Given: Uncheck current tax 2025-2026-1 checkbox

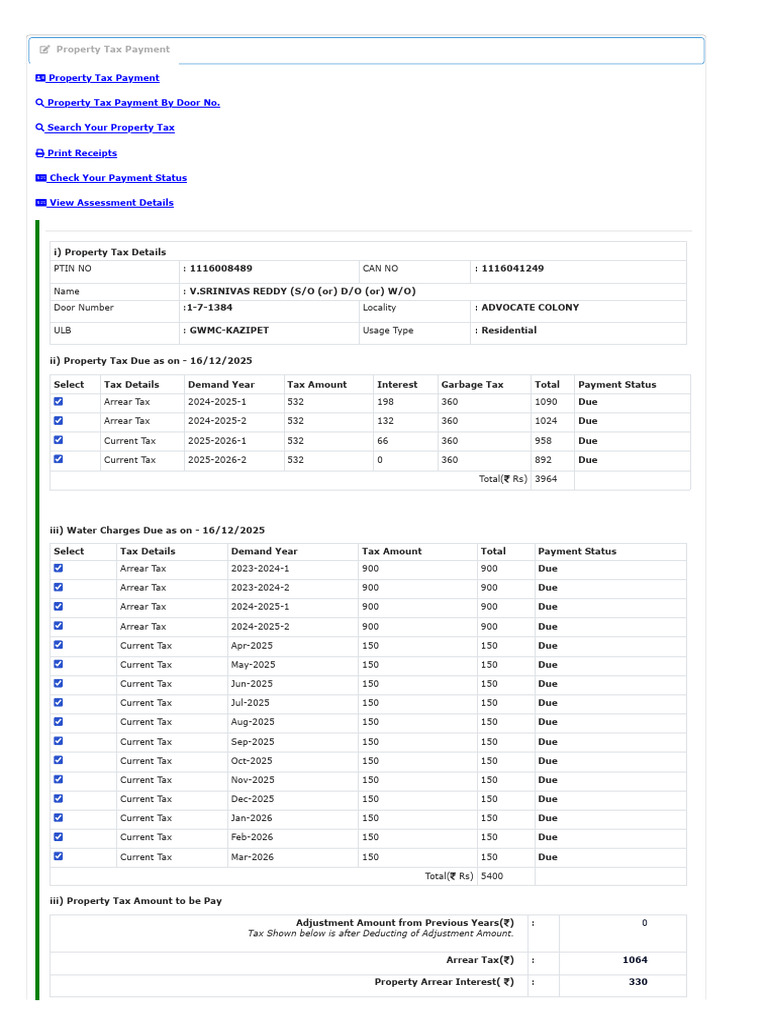Looking at the screenshot, I should [58, 440].
